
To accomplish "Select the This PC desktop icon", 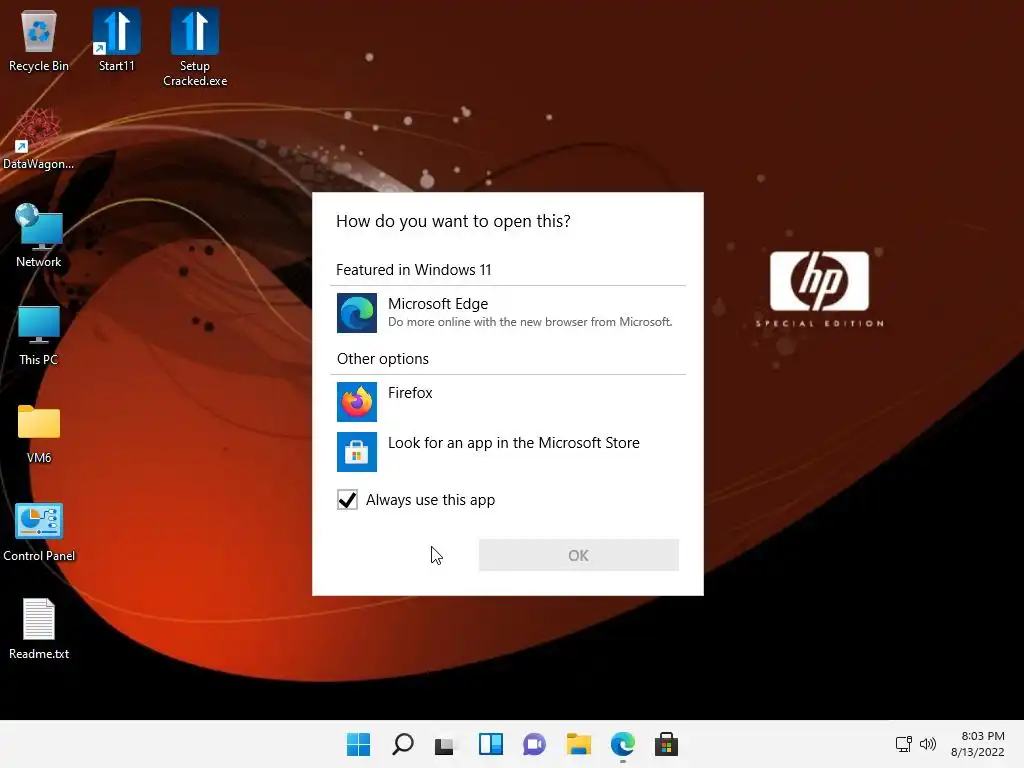I will click(x=39, y=335).
